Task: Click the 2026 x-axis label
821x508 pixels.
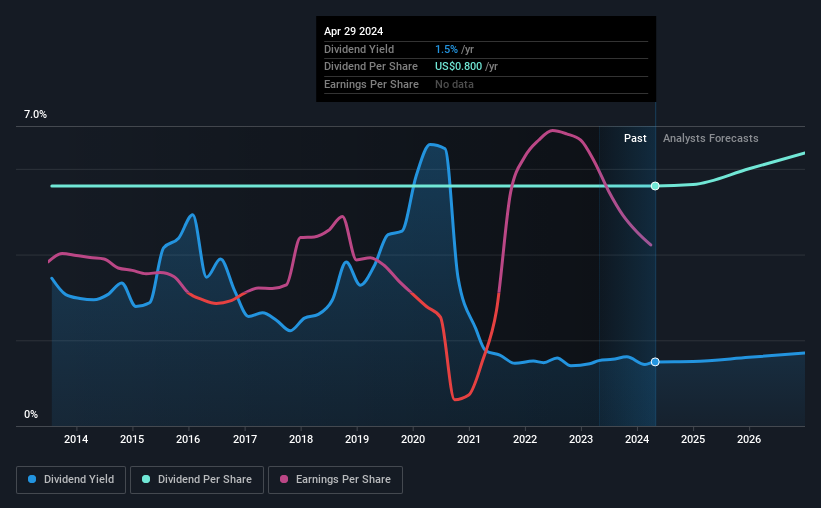Action: point(749,439)
